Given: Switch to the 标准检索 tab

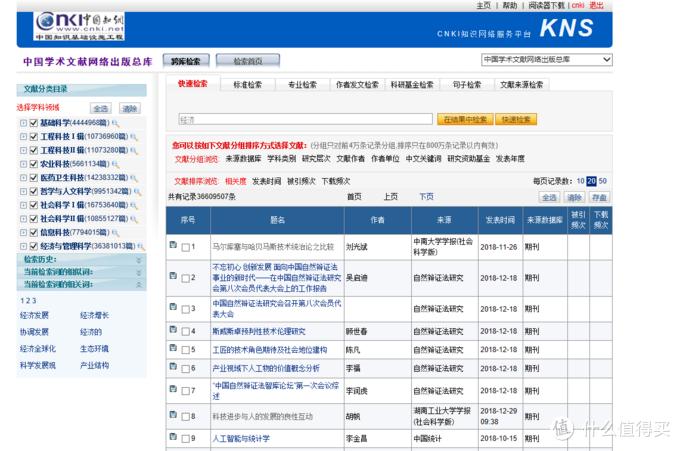Looking at the screenshot, I should (248, 85).
